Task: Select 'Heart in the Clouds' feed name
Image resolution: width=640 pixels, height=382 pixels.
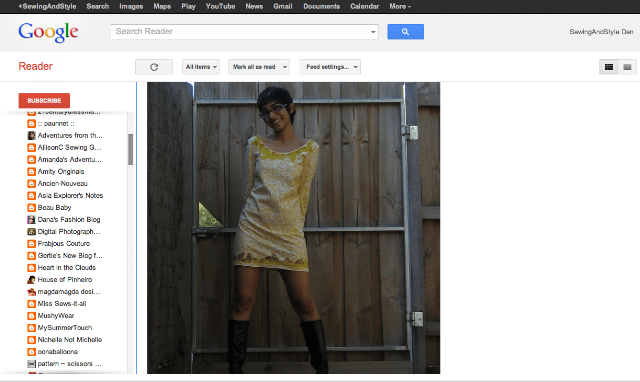Action: [67, 268]
